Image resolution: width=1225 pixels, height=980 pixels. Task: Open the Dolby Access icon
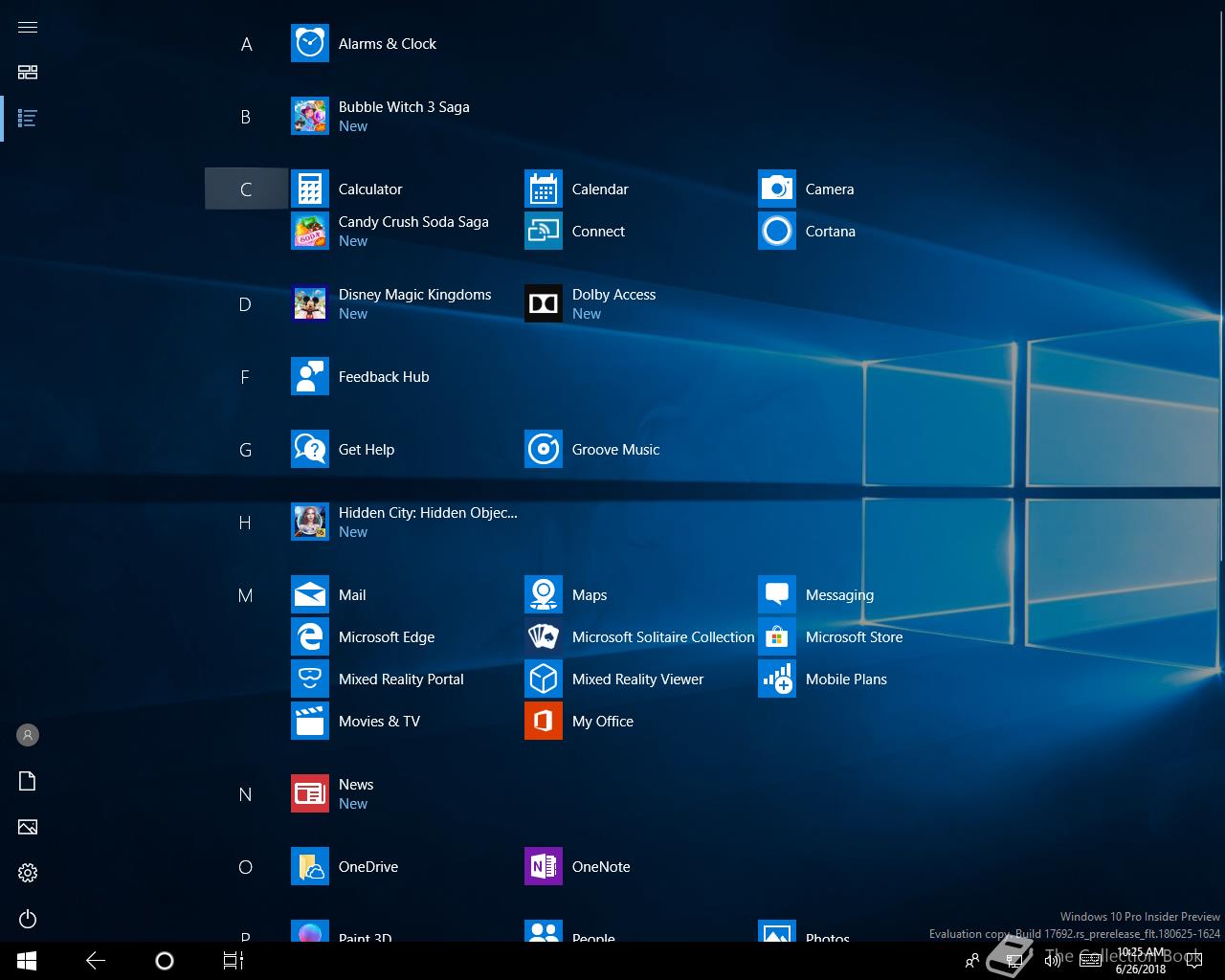(544, 304)
